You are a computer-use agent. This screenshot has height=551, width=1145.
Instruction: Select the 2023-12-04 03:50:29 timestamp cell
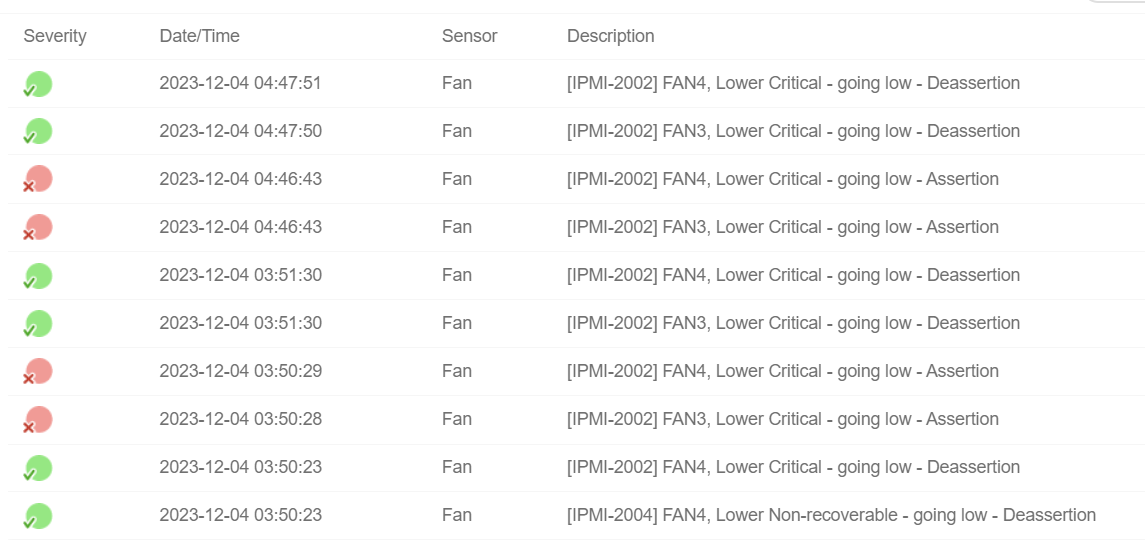[x=240, y=371]
